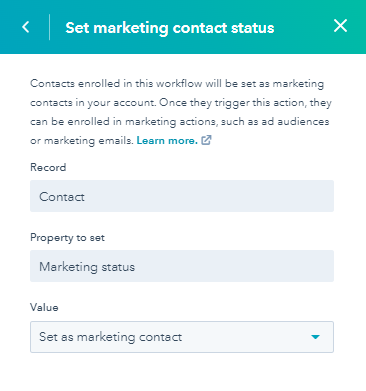Viewport: 366px width, 391px height.
Task: Open the Learn more link
Action: pyautogui.click(x=167, y=141)
